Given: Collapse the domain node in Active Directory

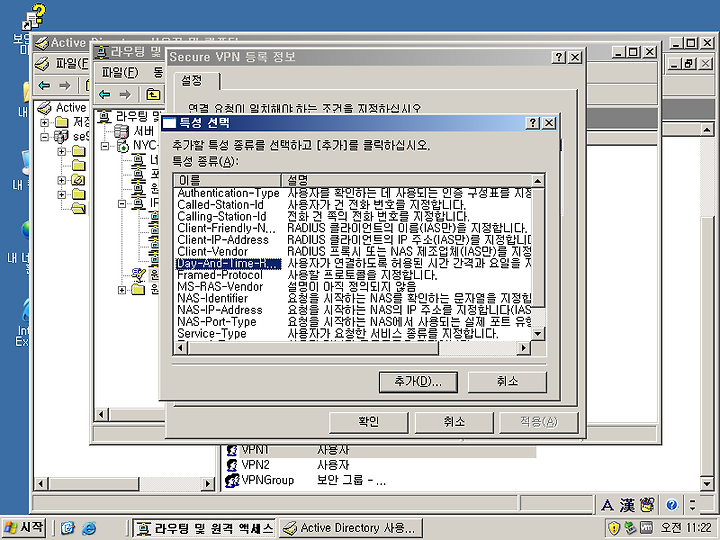Looking at the screenshot, I should (45, 137).
